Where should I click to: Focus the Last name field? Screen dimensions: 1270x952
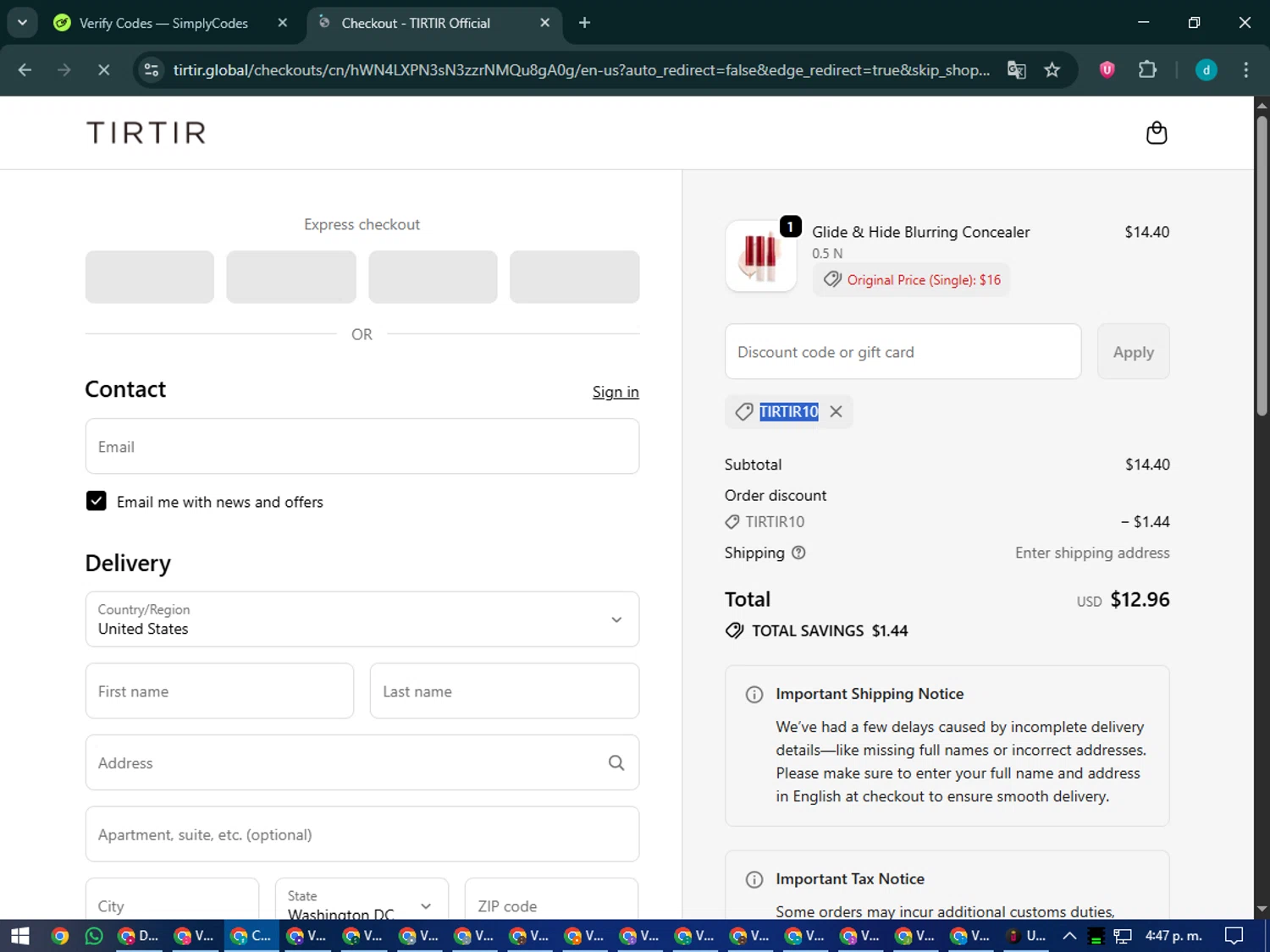pyautogui.click(x=505, y=691)
